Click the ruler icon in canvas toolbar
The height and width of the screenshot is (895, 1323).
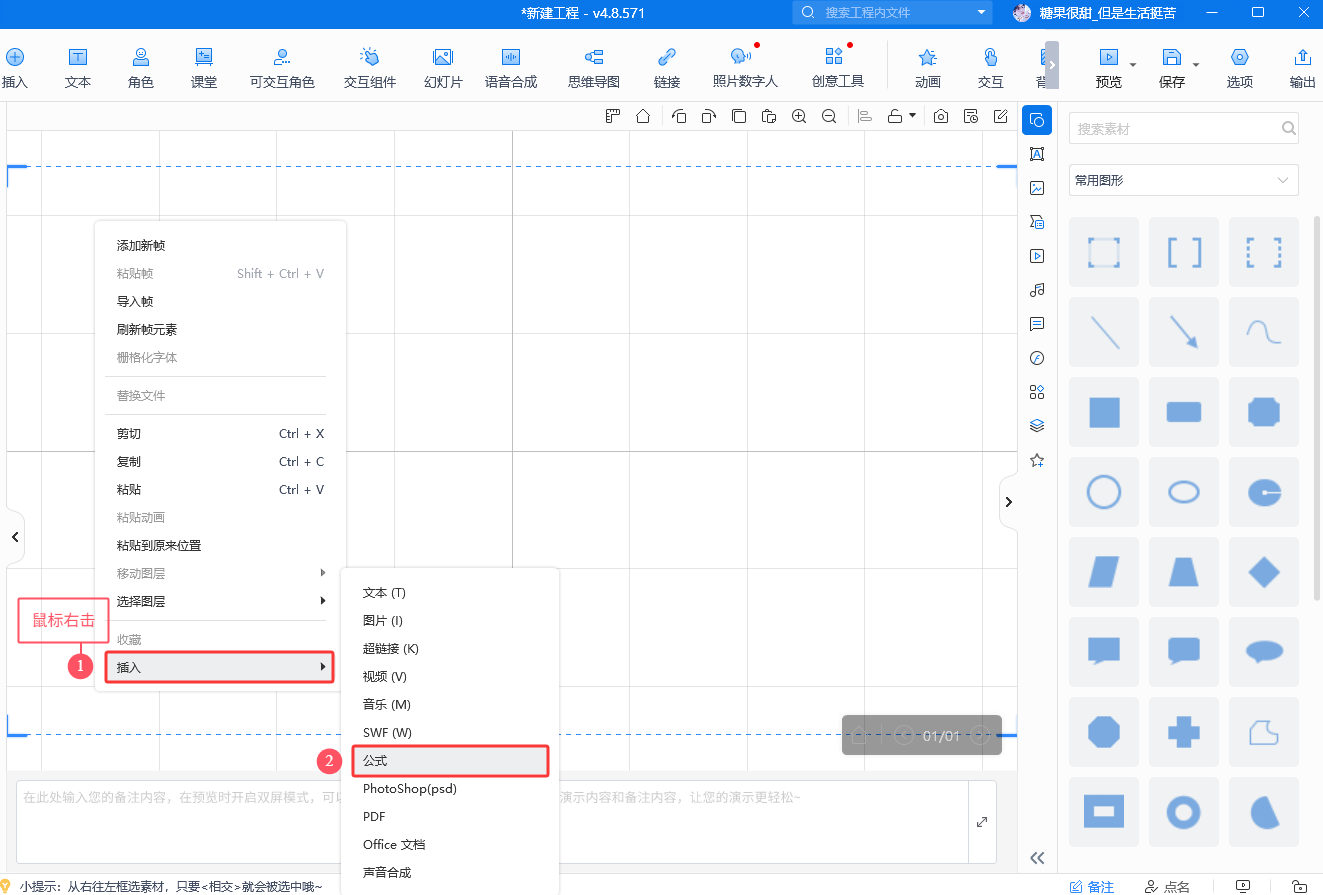coord(613,116)
